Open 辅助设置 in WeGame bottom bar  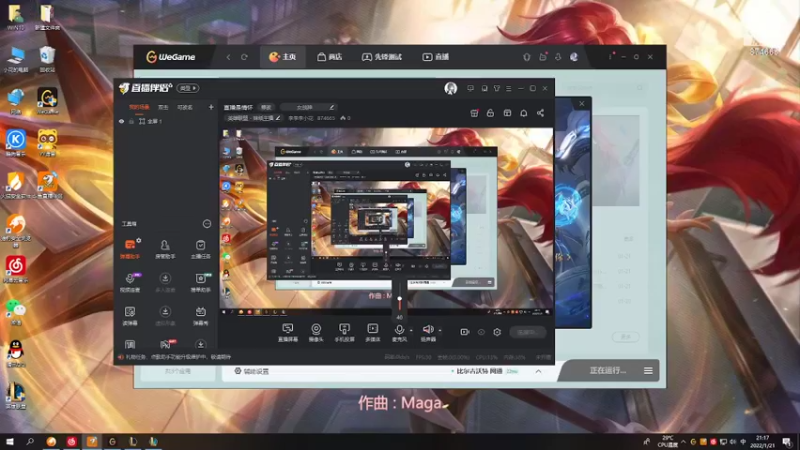click(x=252, y=371)
